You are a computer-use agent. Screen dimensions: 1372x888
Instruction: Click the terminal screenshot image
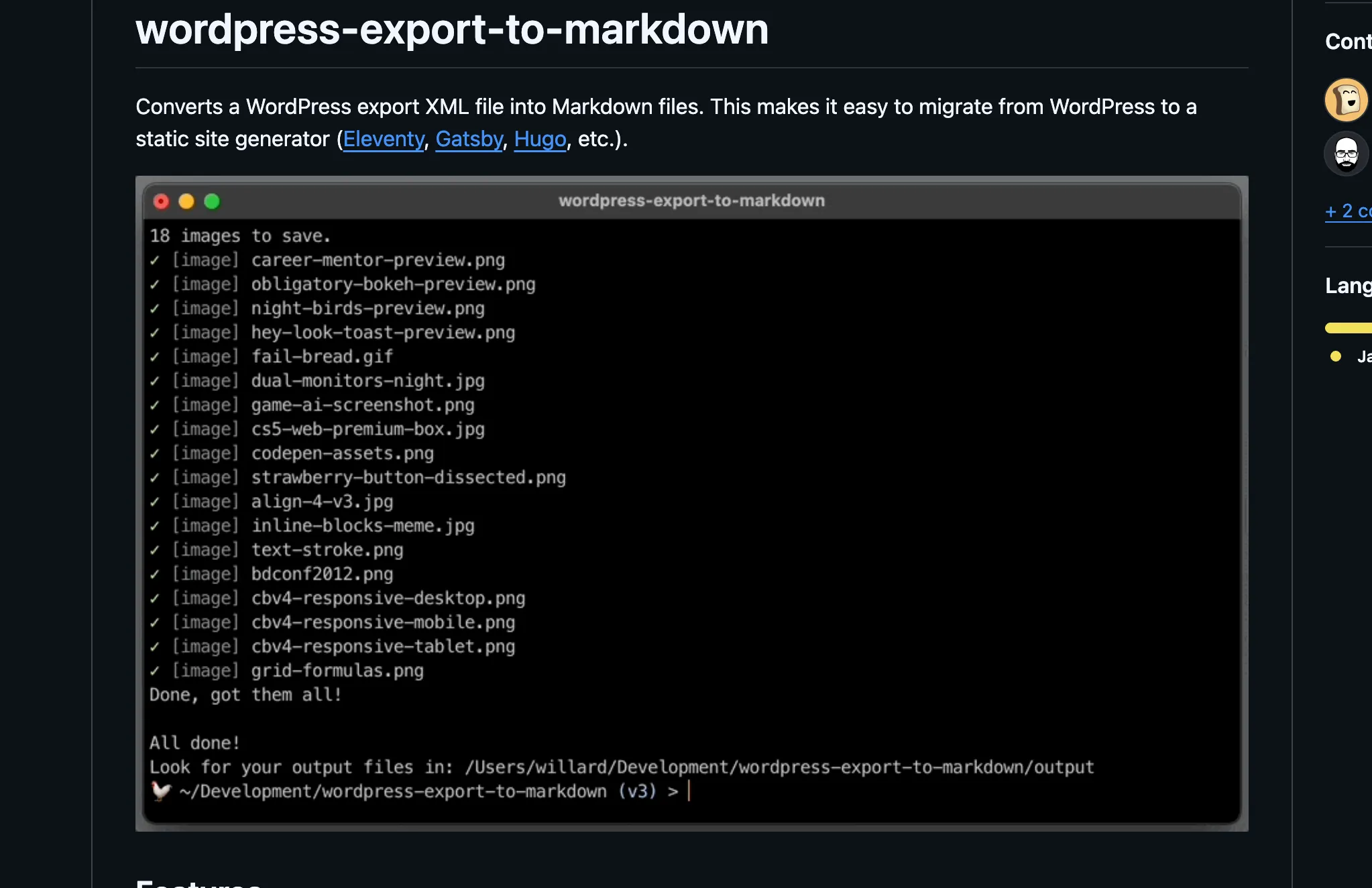(x=692, y=504)
